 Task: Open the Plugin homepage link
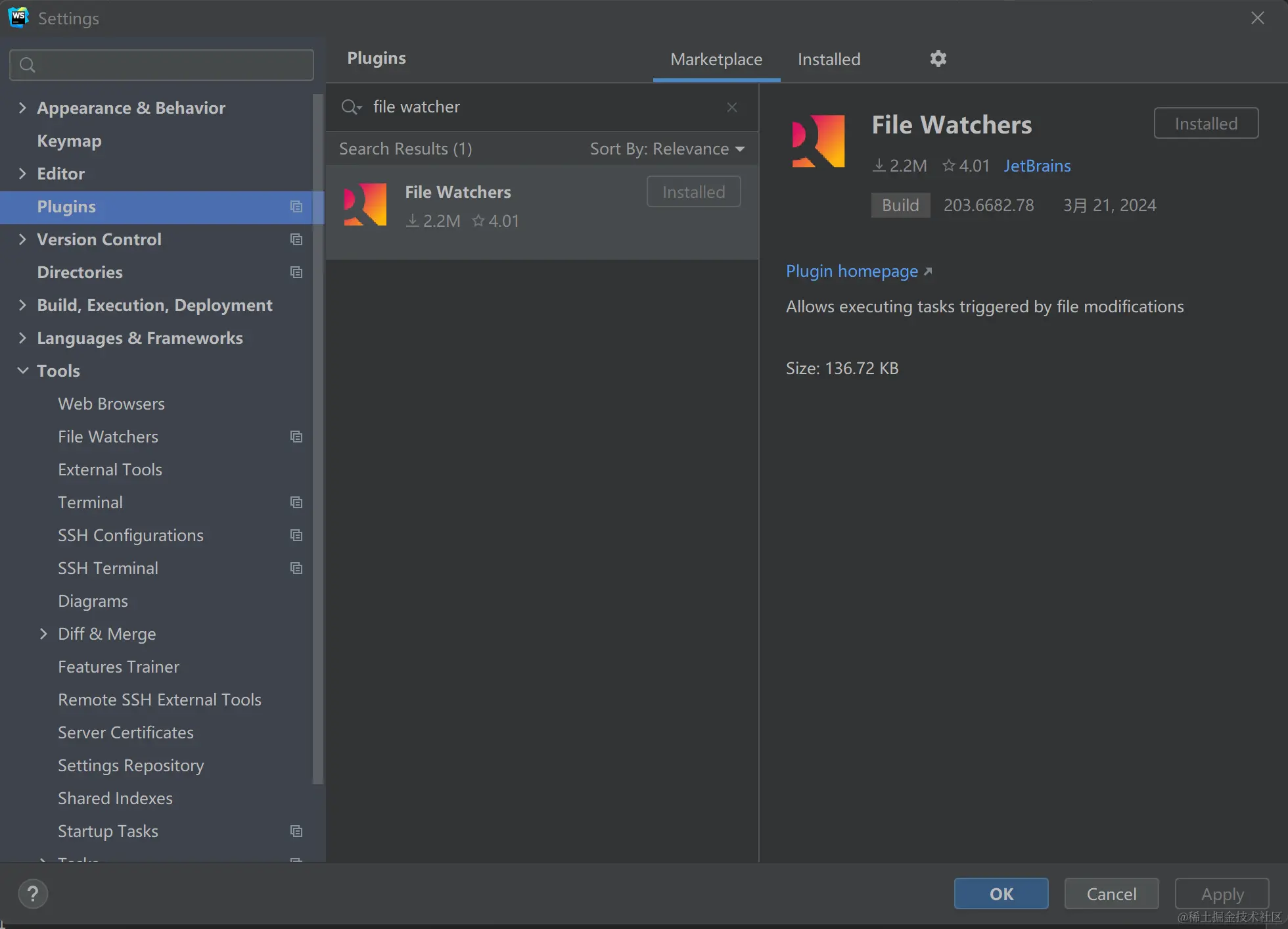[852, 271]
